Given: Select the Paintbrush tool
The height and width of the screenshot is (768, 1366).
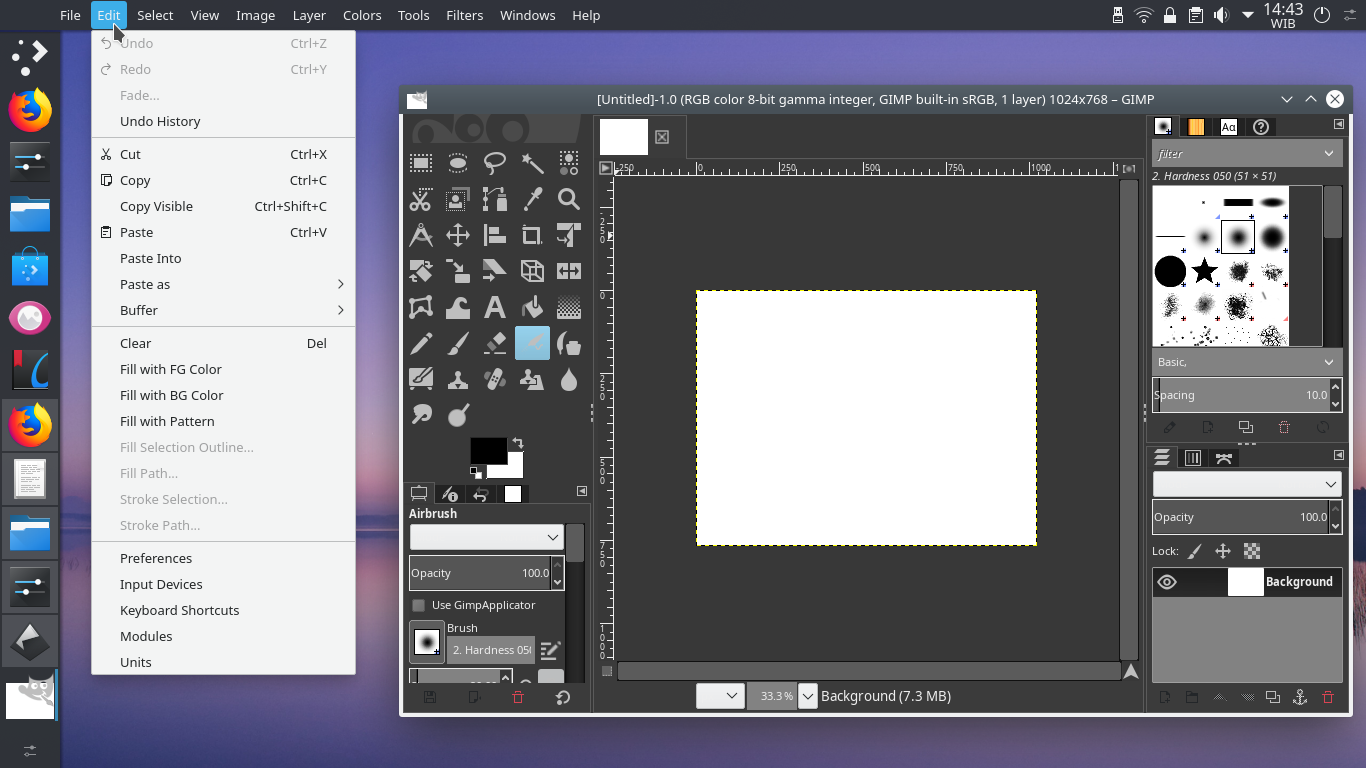Looking at the screenshot, I should [457, 343].
